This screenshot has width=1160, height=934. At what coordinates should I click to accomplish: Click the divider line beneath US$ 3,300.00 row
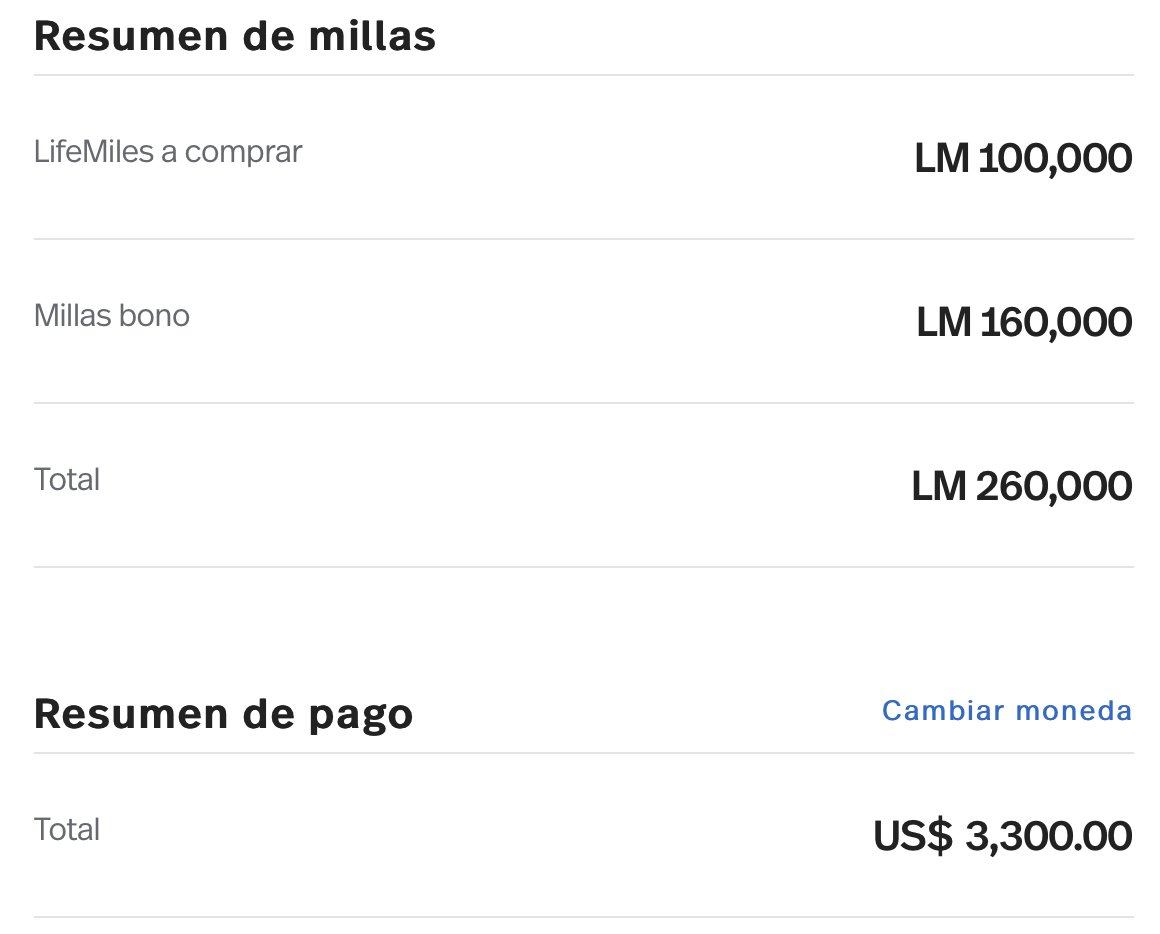[x=584, y=917]
